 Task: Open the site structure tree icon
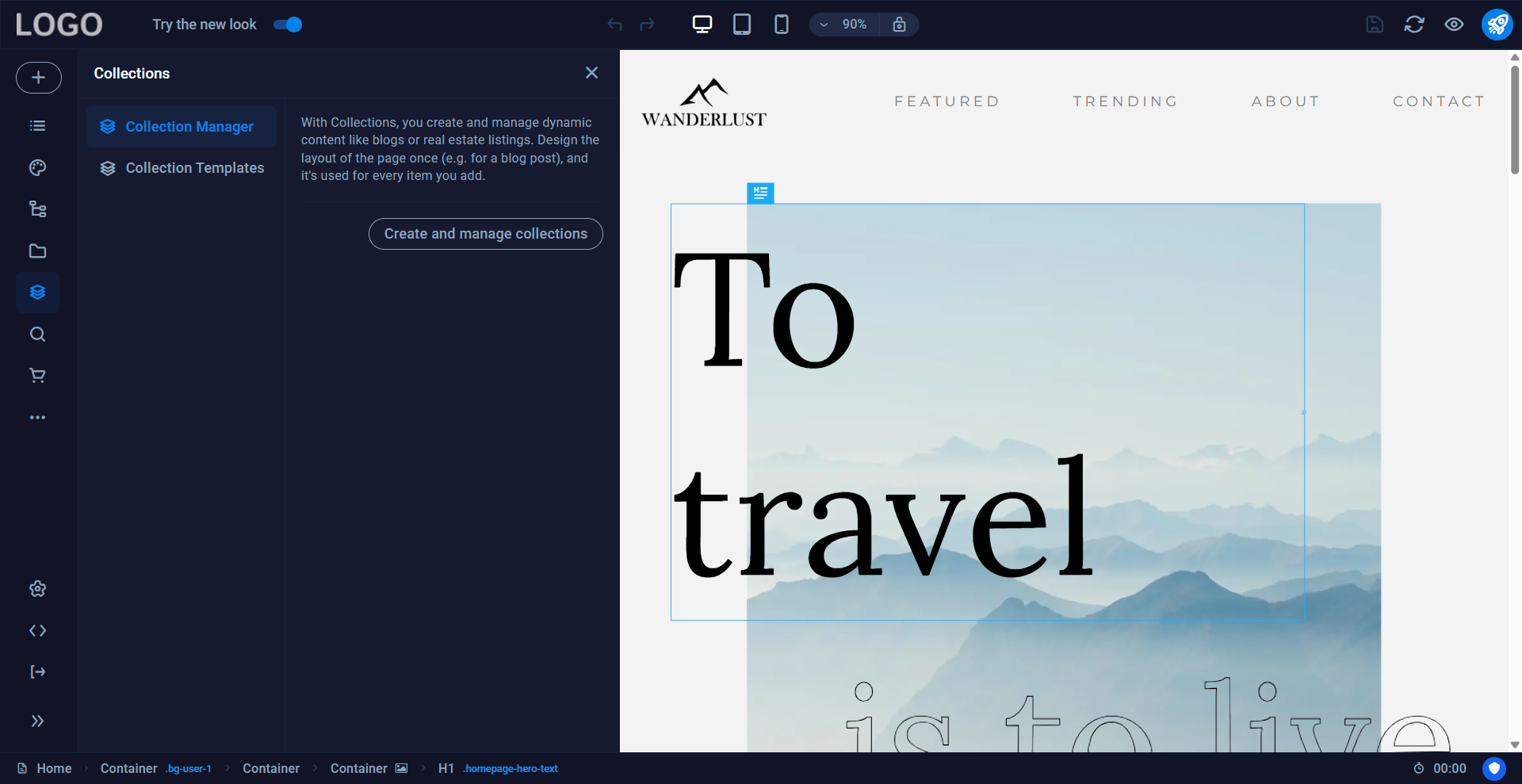click(x=37, y=209)
